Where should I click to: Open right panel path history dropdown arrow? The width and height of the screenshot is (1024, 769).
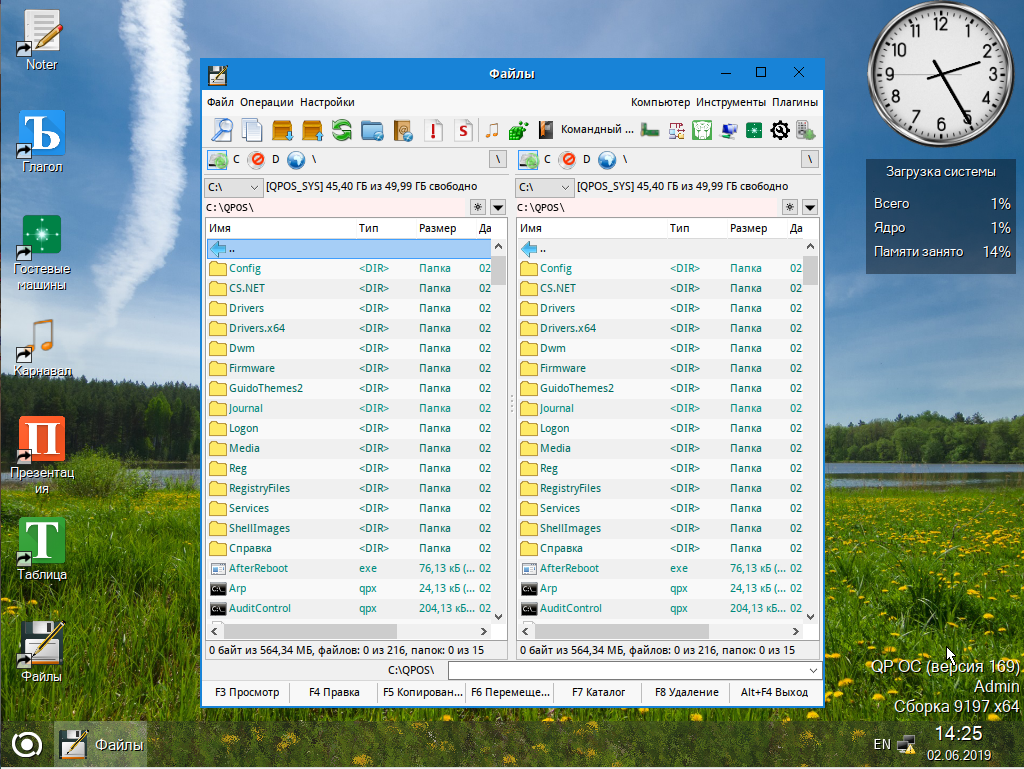(810, 207)
